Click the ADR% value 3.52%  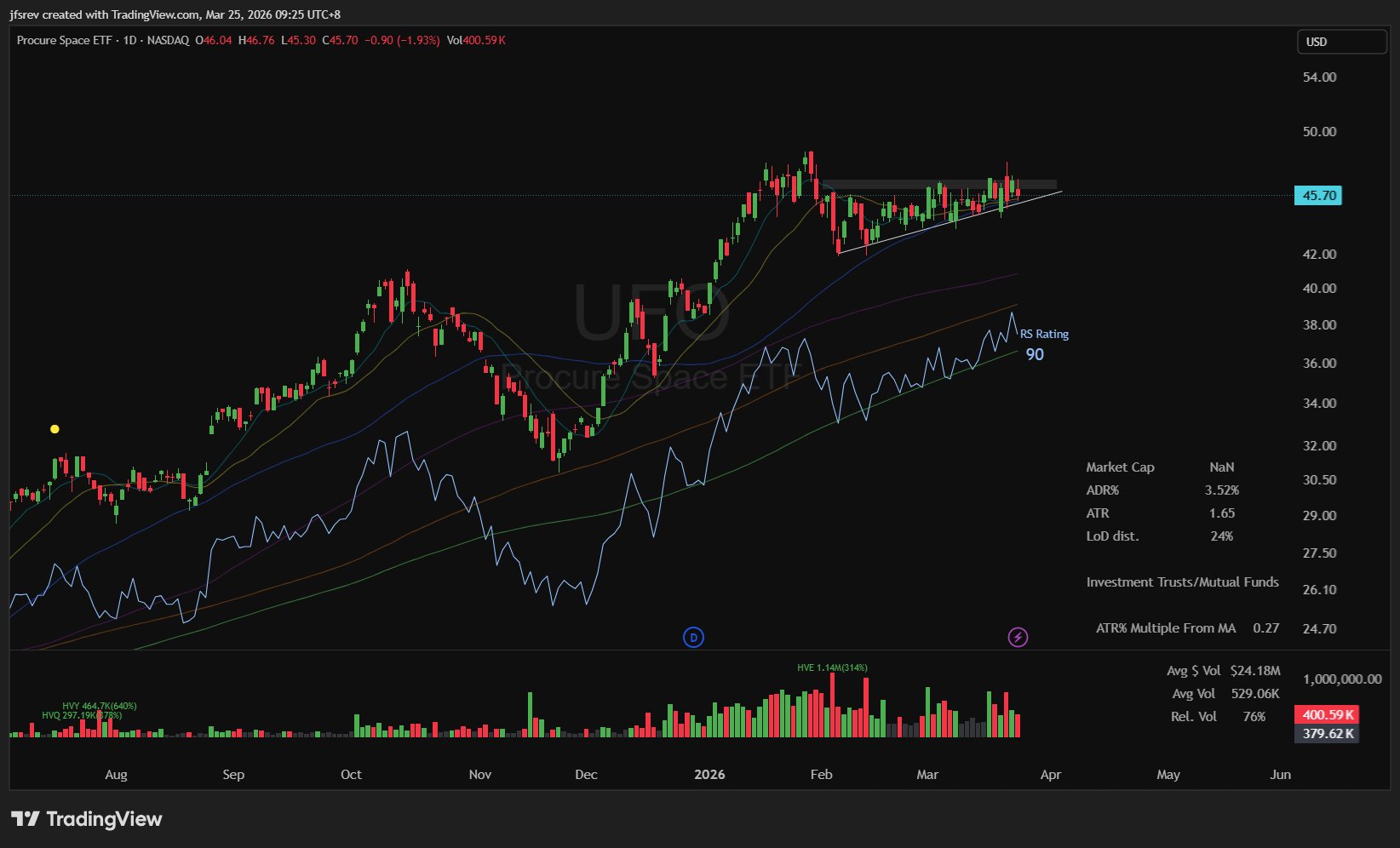coord(1221,490)
